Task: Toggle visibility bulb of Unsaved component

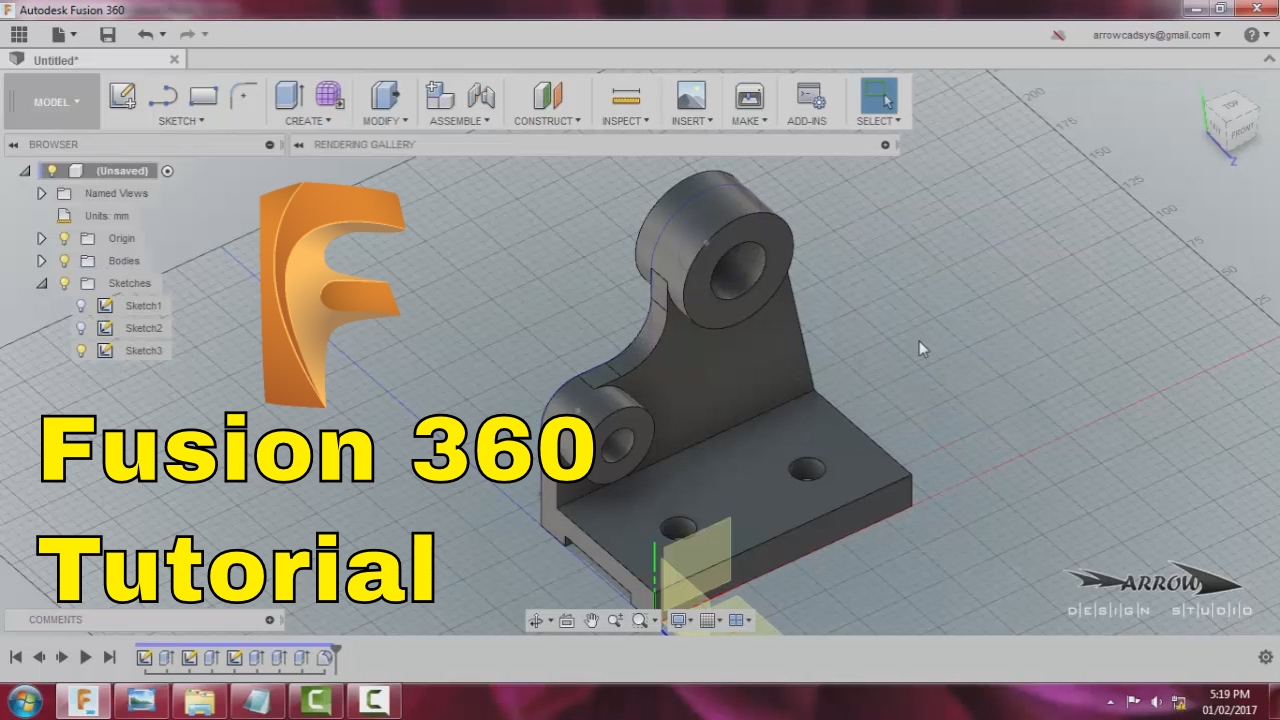Action: coord(52,171)
